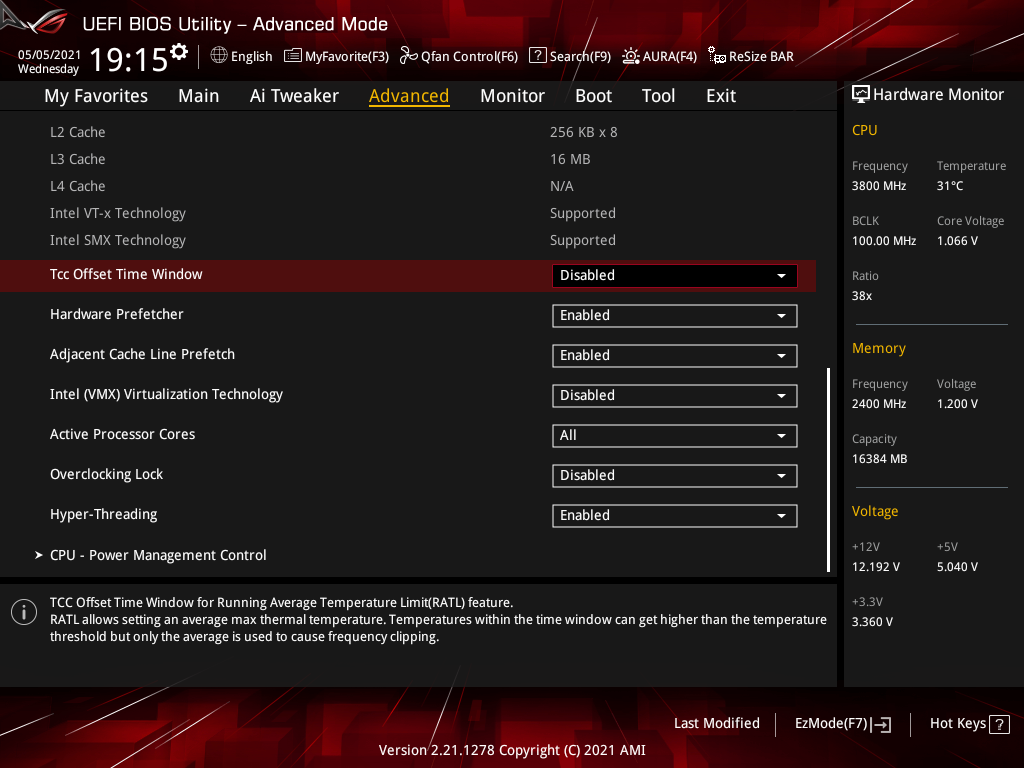Open the Main tab
This screenshot has height=768, width=1024.
click(x=199, y=96)
